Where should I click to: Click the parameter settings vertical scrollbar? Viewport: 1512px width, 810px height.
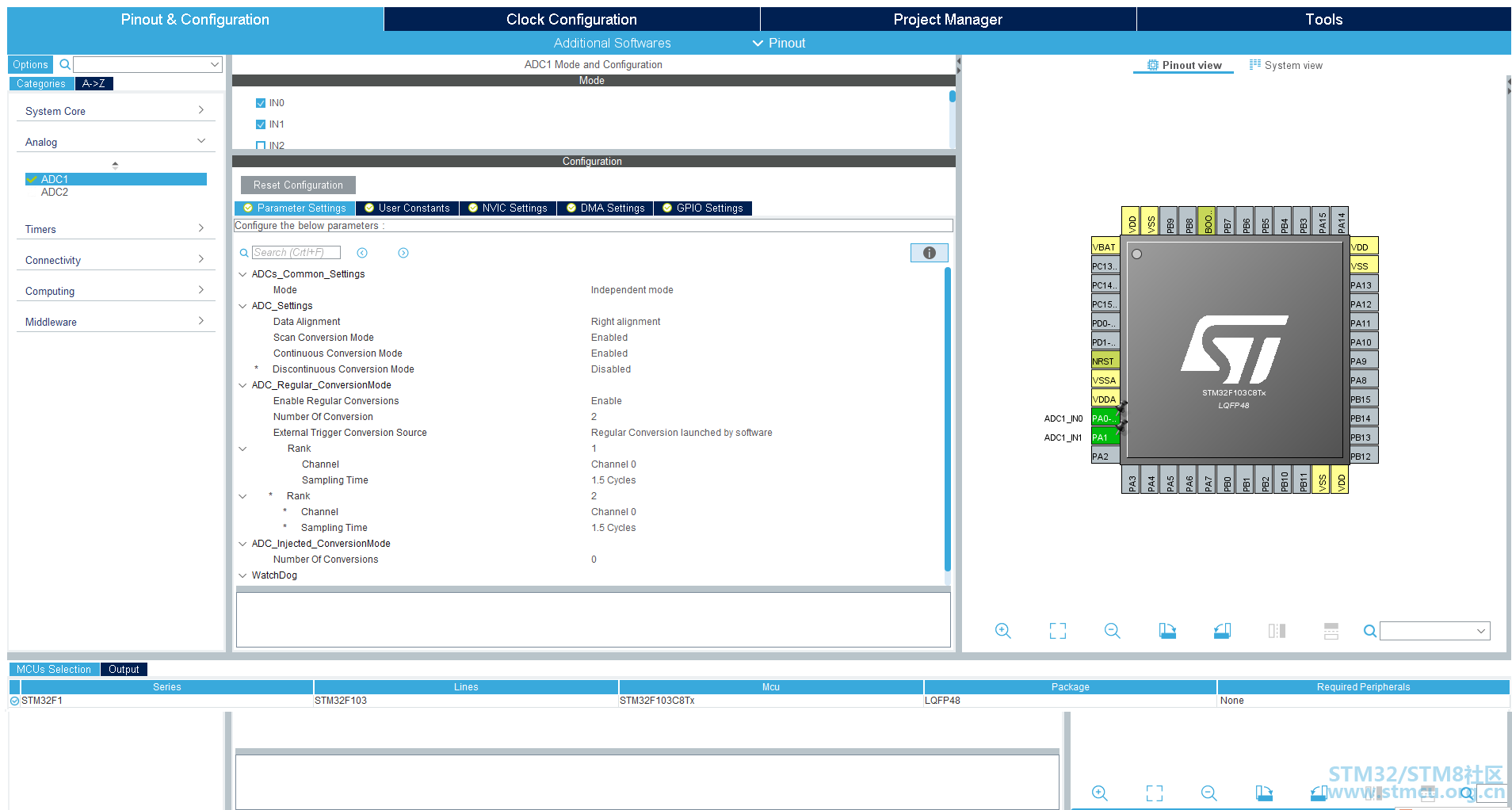click(x=947, y=418)
